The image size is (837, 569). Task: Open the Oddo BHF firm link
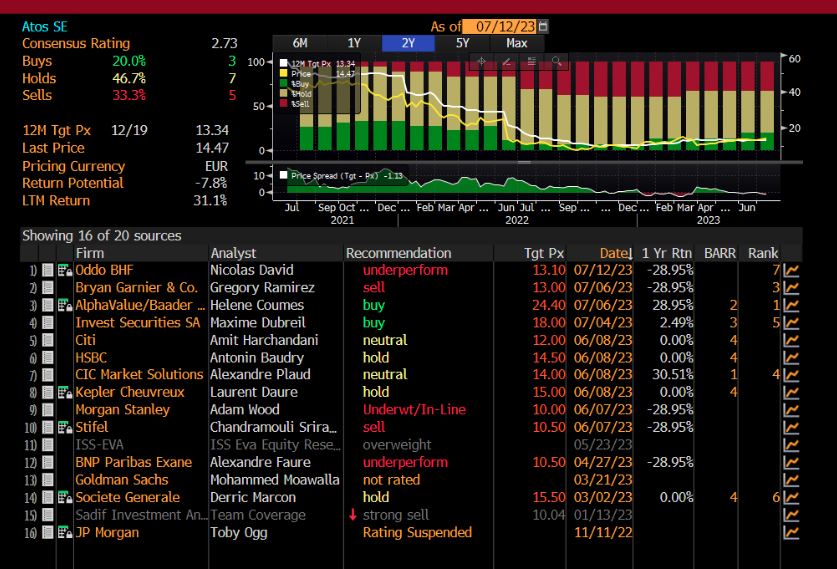tap(104, 271)
